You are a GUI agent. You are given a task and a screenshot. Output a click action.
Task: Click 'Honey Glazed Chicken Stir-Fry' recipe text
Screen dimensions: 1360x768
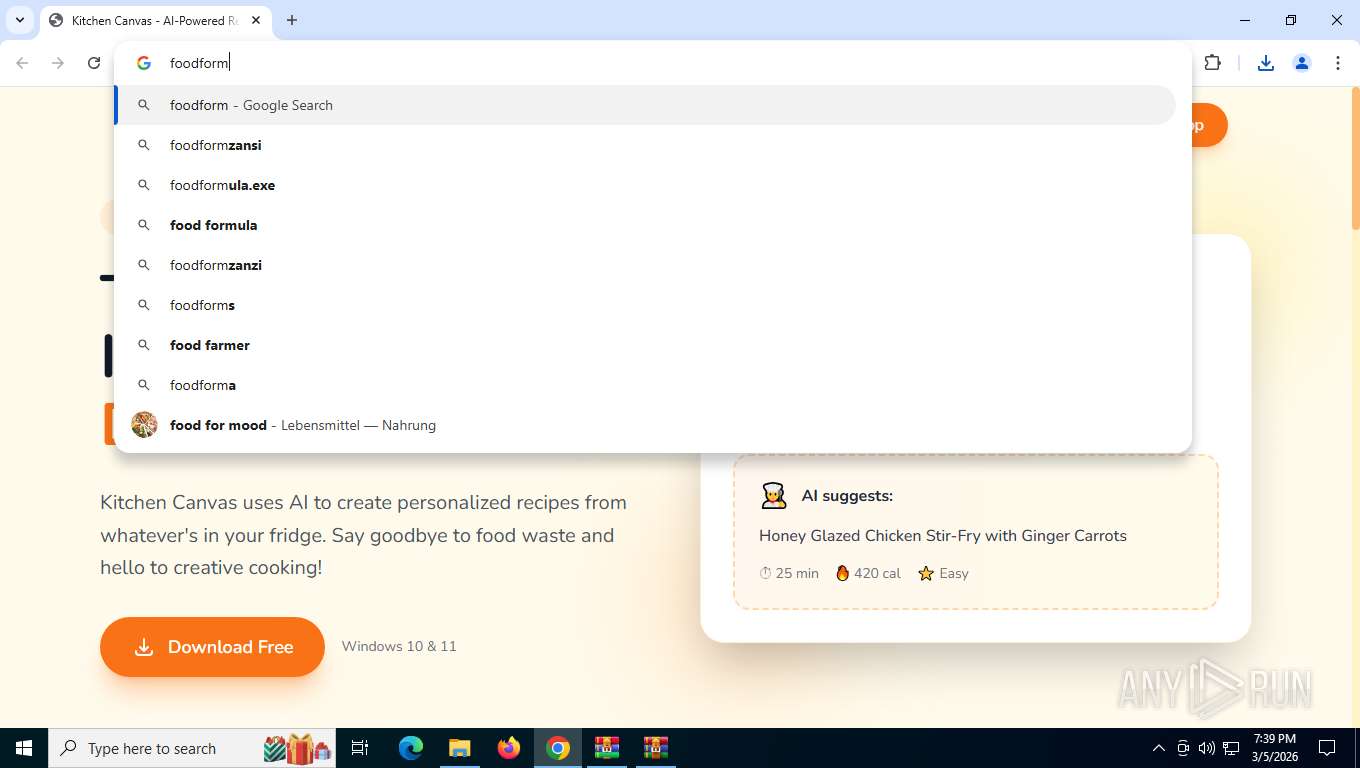pyautogui.click(x=943, y=535)
